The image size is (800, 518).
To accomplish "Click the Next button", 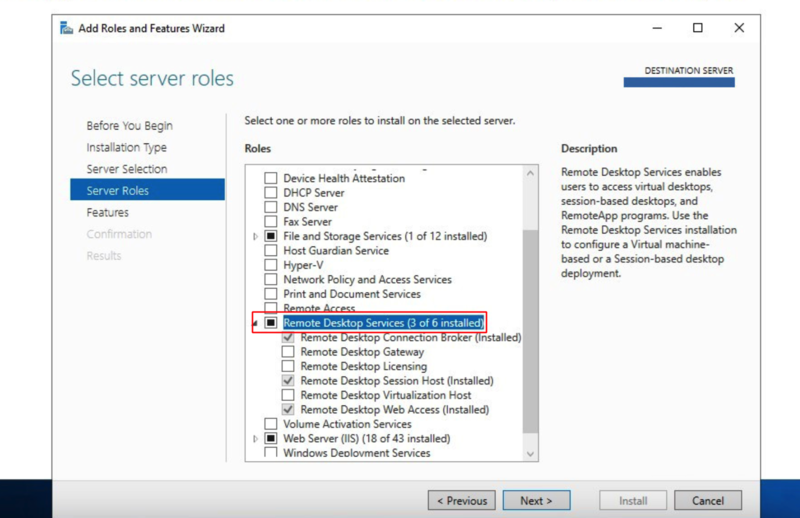I will 536,501.
